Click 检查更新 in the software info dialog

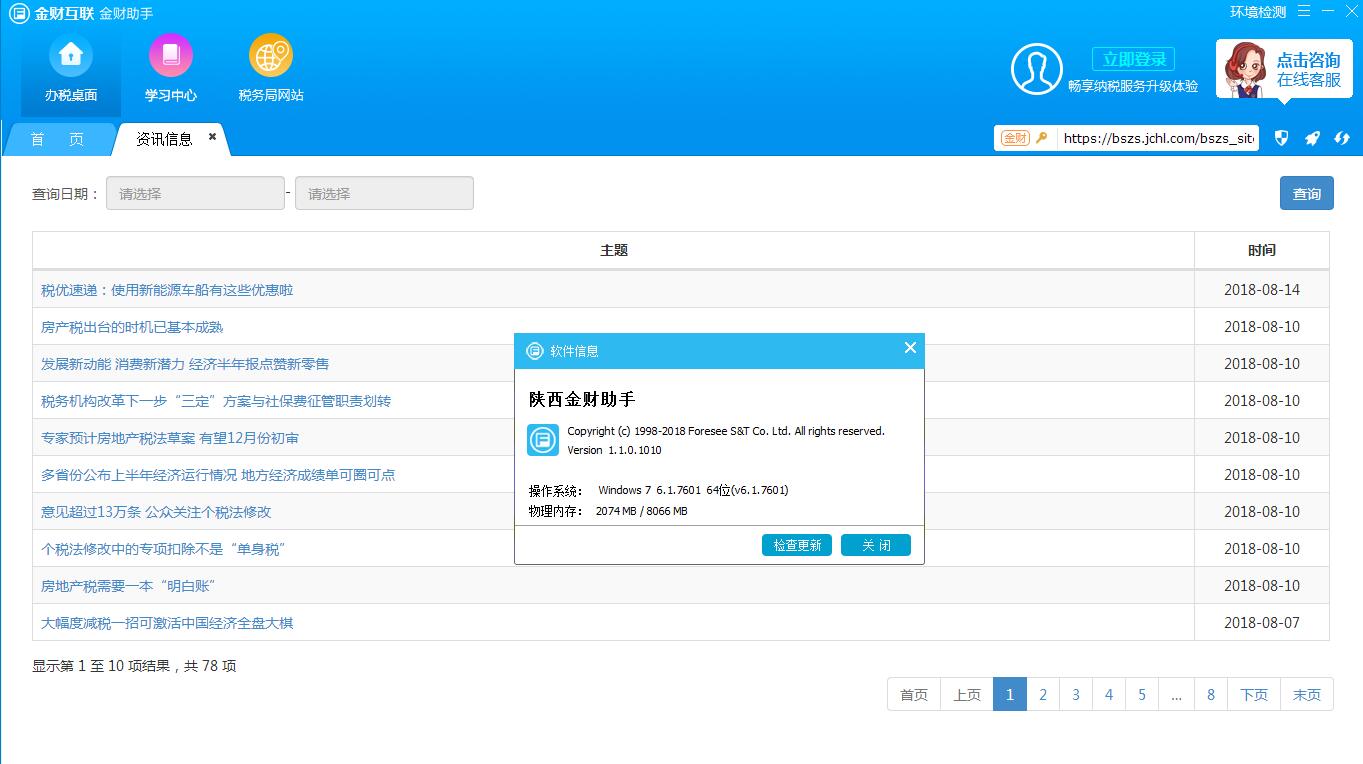click(x=796, y=545)
